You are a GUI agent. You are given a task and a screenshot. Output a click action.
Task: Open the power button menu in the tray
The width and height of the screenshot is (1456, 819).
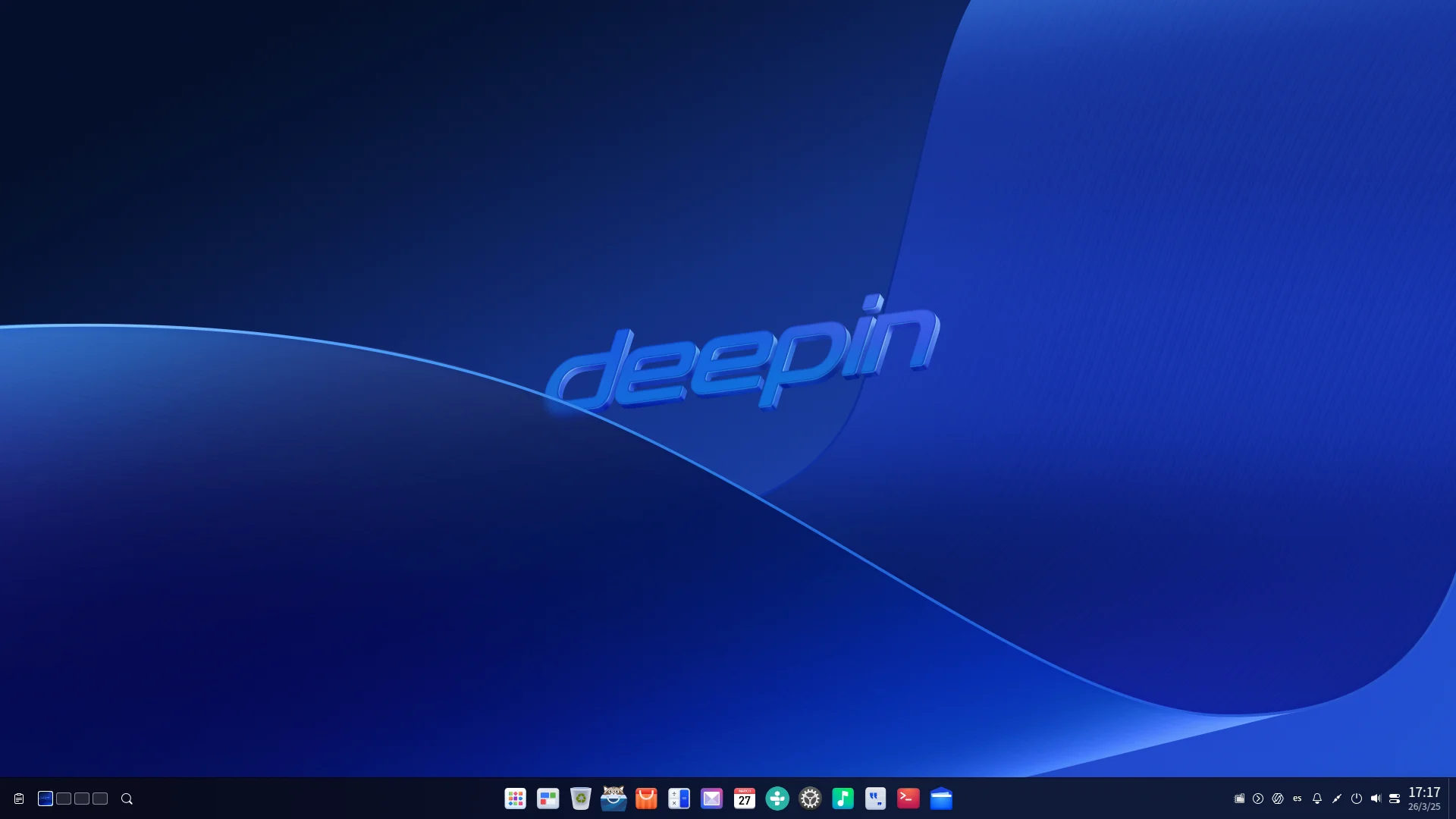click(1357, 799)
